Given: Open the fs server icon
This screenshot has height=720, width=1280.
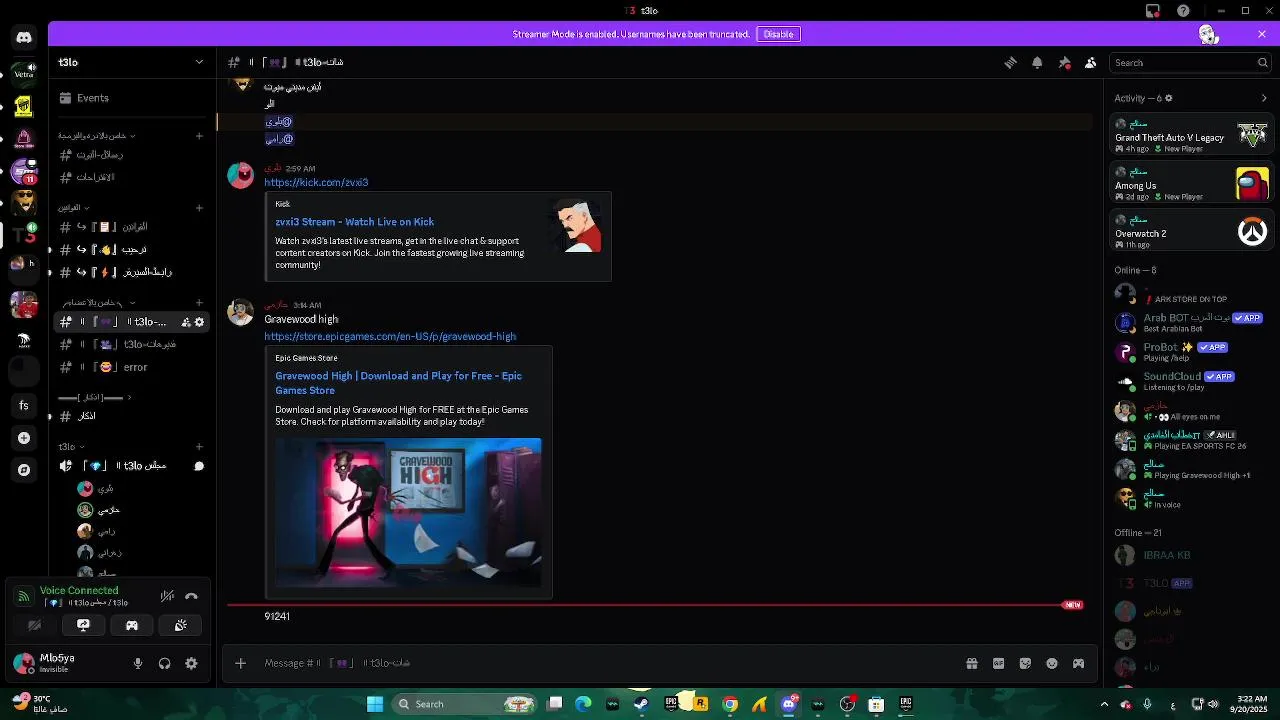Looking at the screenshot, I should click(24, 405).
